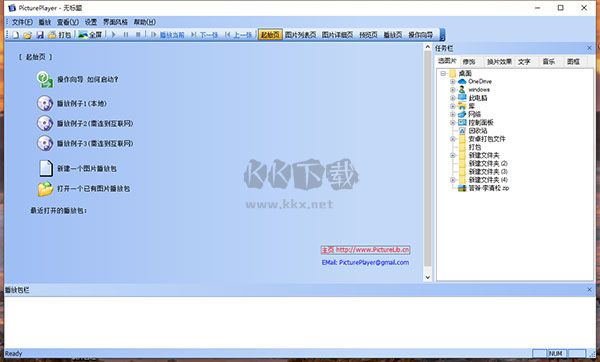Open the 设置 menu

(91, 22)
